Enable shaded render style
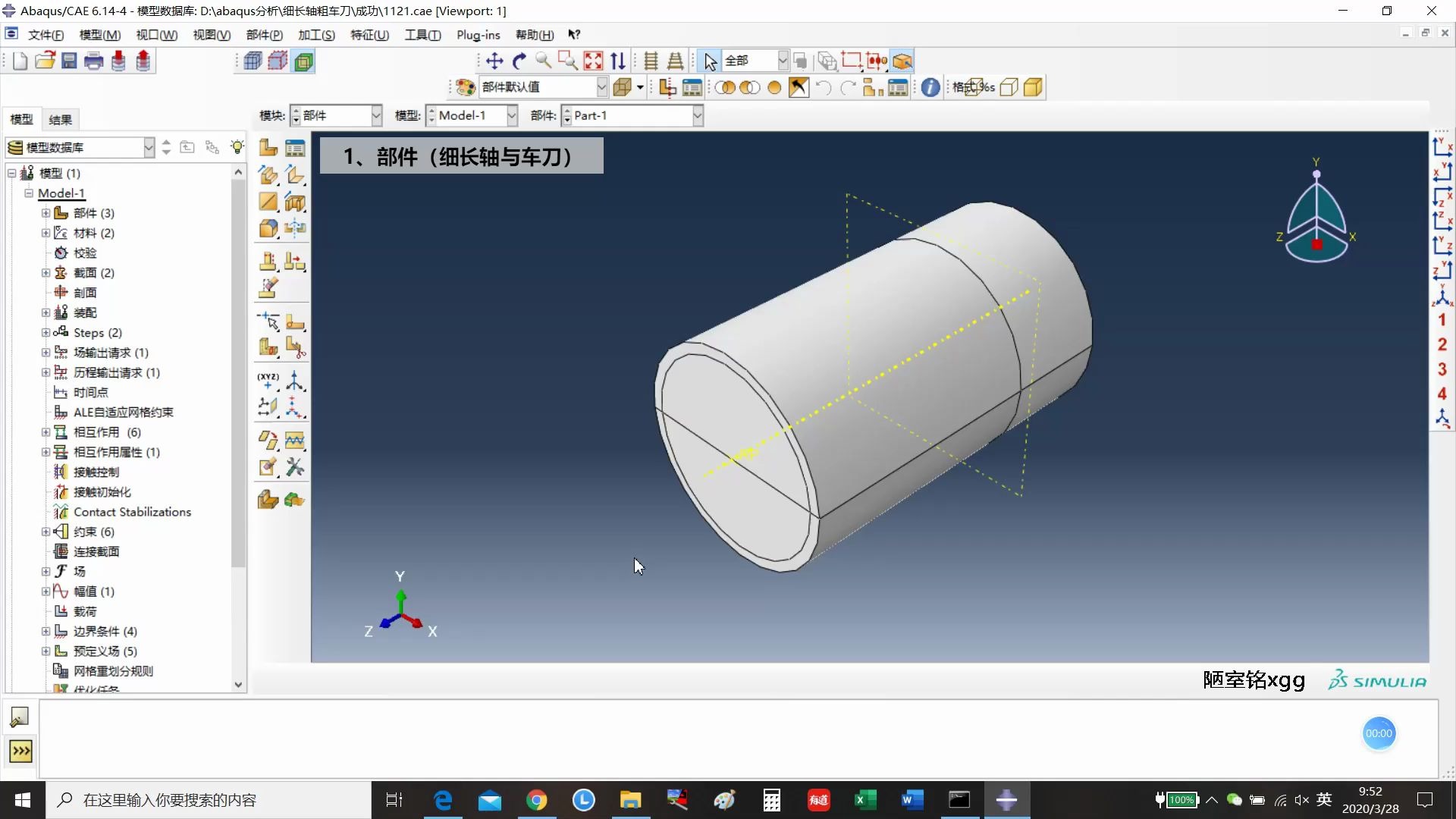The width and height of the screenshot is (1456, 819). click(x=1033, y=88)
